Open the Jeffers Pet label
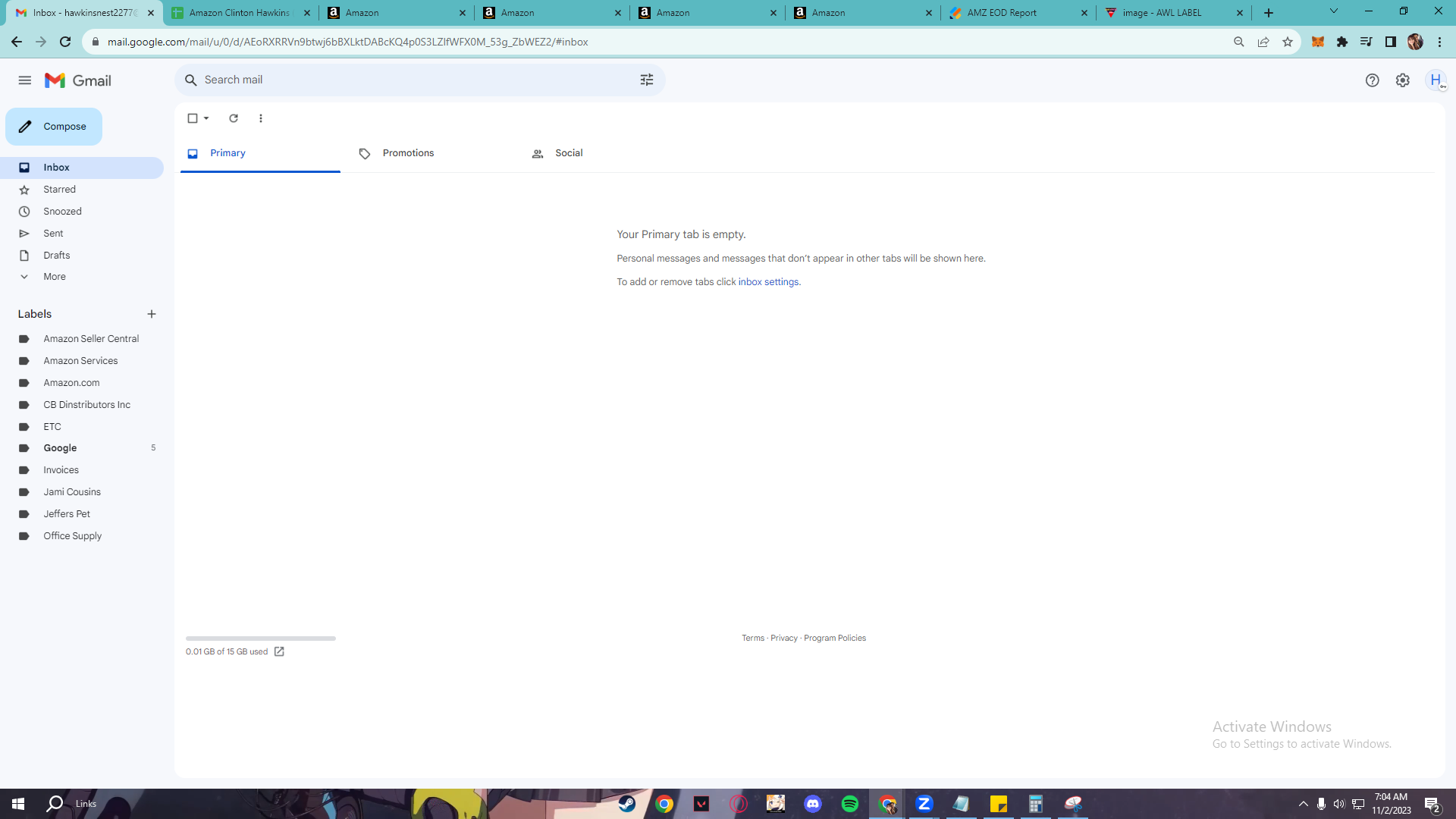 [82, 514]
